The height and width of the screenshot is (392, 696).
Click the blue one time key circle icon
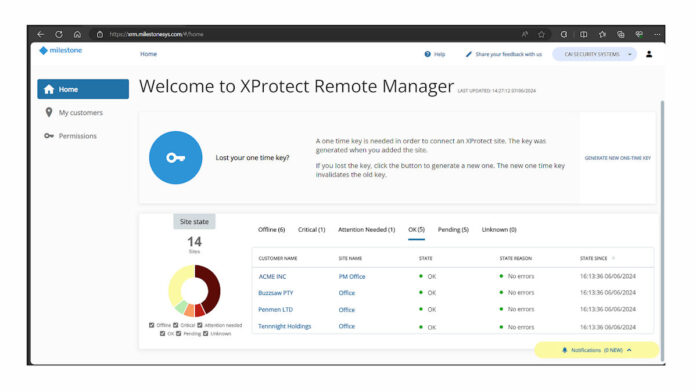(x=175, y=158)
